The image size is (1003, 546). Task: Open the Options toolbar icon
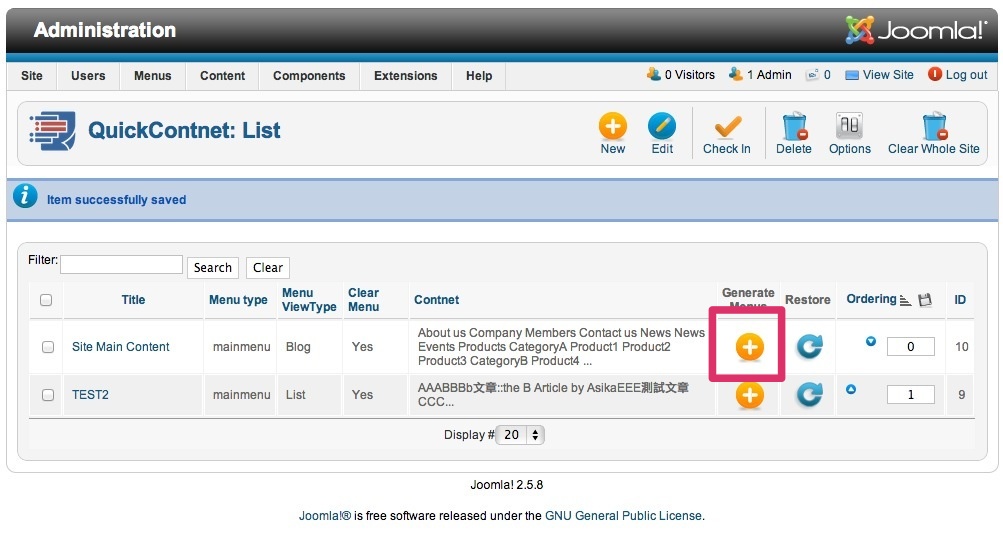[x=849, y=127]
